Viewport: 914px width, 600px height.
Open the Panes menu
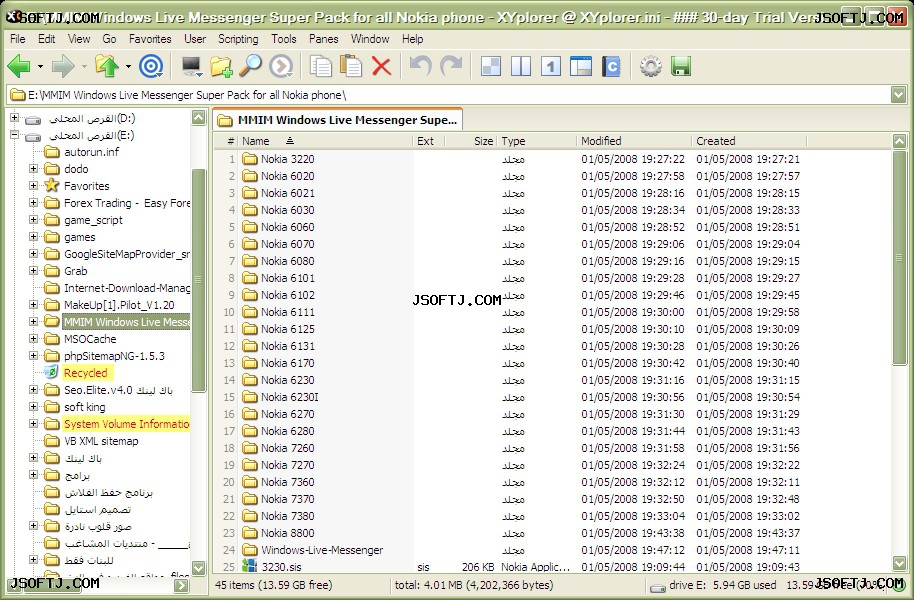click(x=324, y=39)
